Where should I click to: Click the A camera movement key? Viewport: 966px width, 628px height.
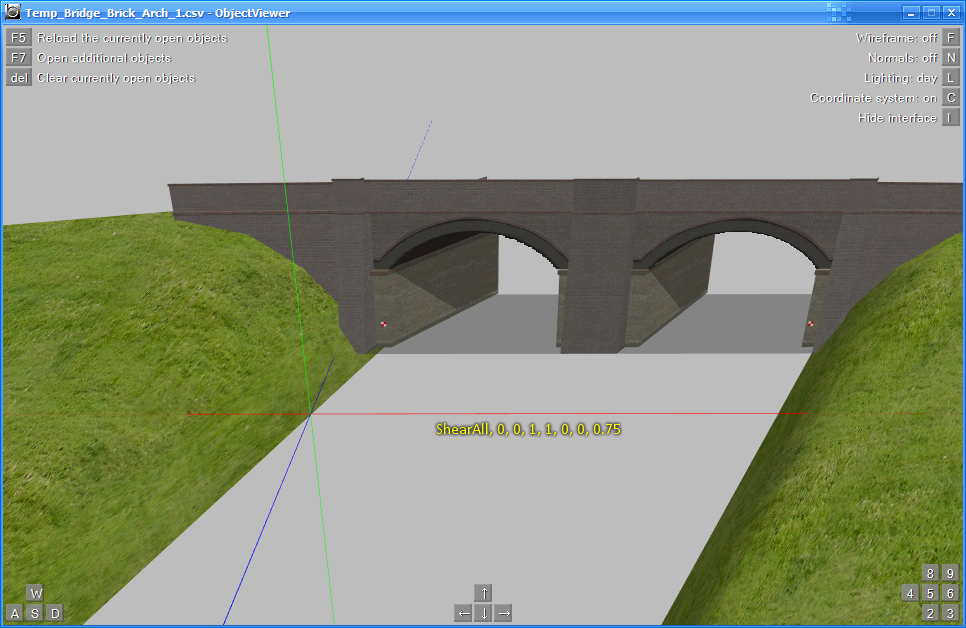(x=15, y=613)
